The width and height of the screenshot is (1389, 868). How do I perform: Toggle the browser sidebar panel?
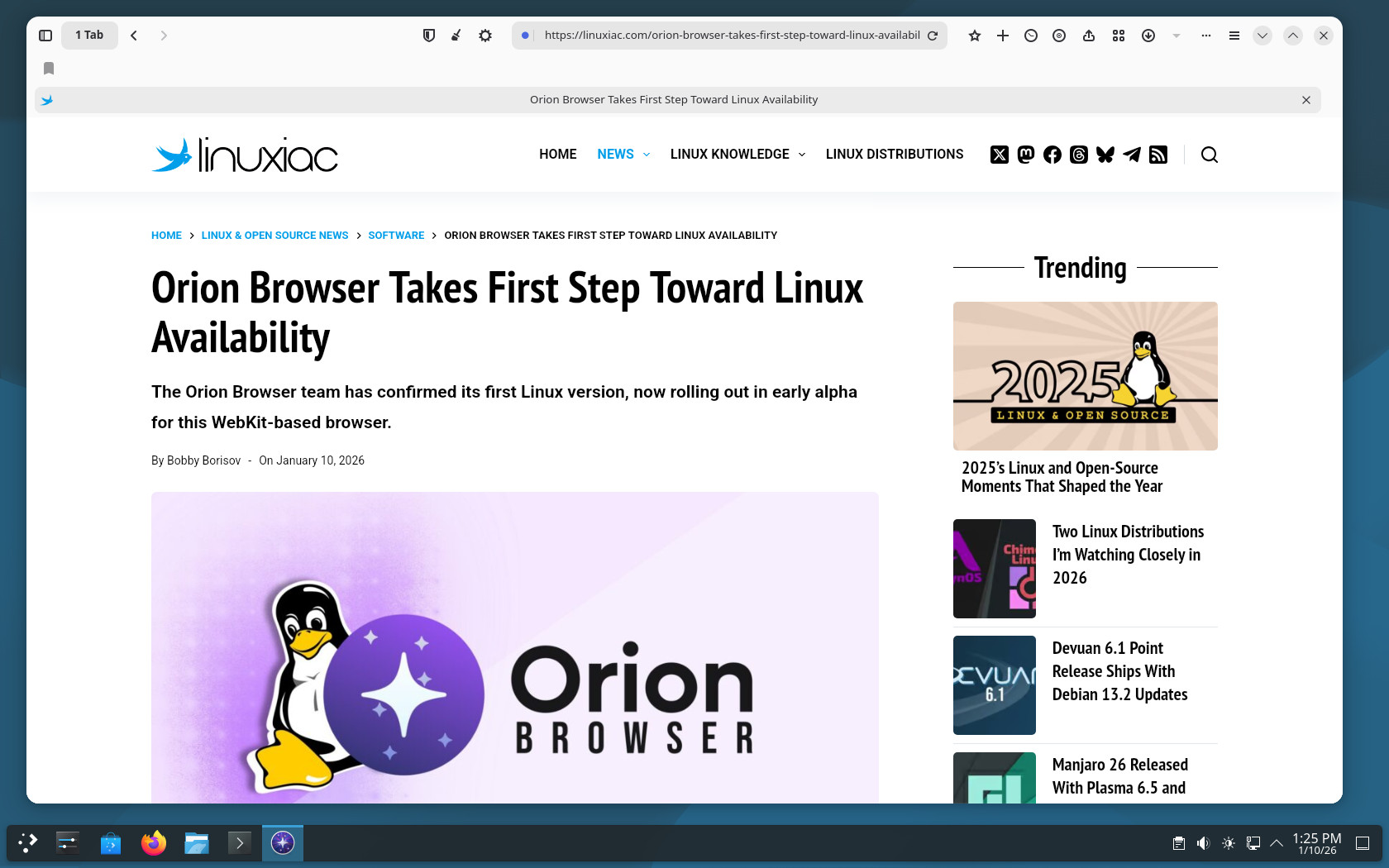[45, 36]
